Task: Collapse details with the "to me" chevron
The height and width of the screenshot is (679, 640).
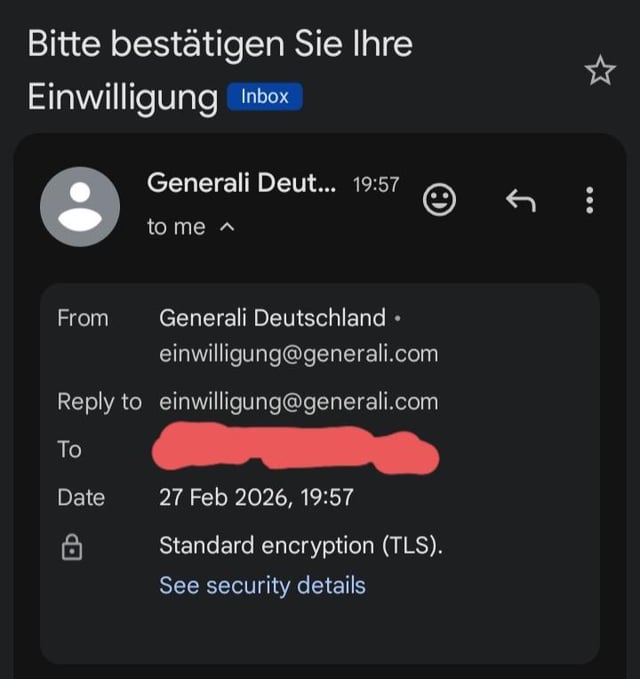Action: click(x=226, y=228)
